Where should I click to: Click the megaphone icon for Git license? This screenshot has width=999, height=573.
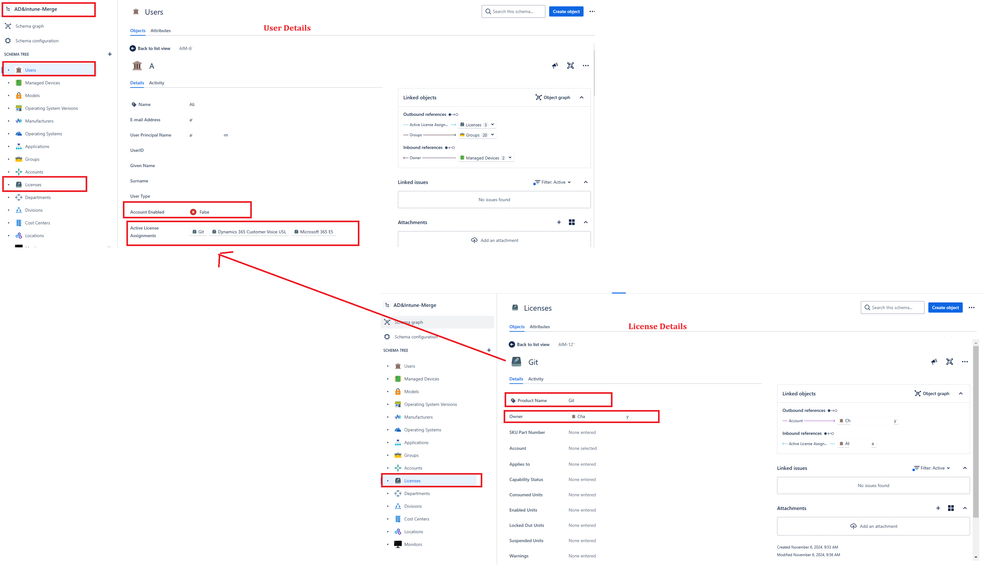934,362
